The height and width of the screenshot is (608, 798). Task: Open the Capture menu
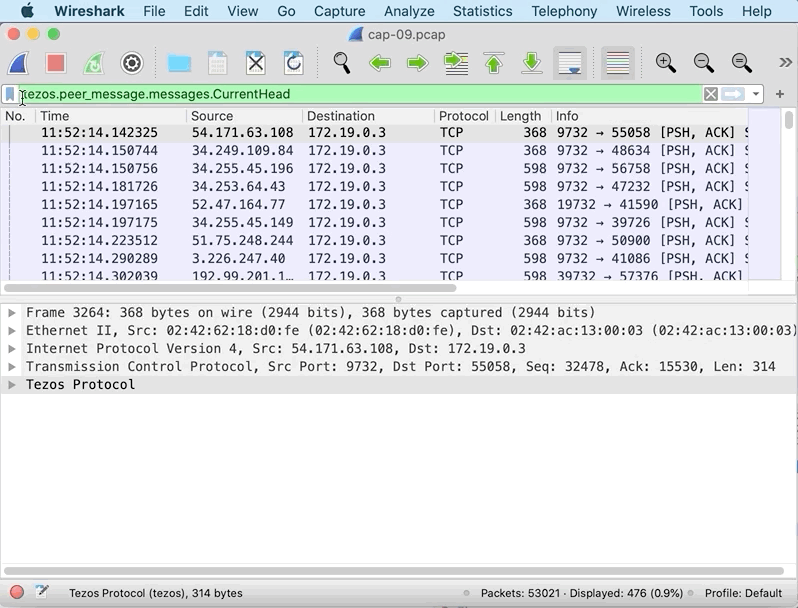pyautogui.click(x=339, y=11)
